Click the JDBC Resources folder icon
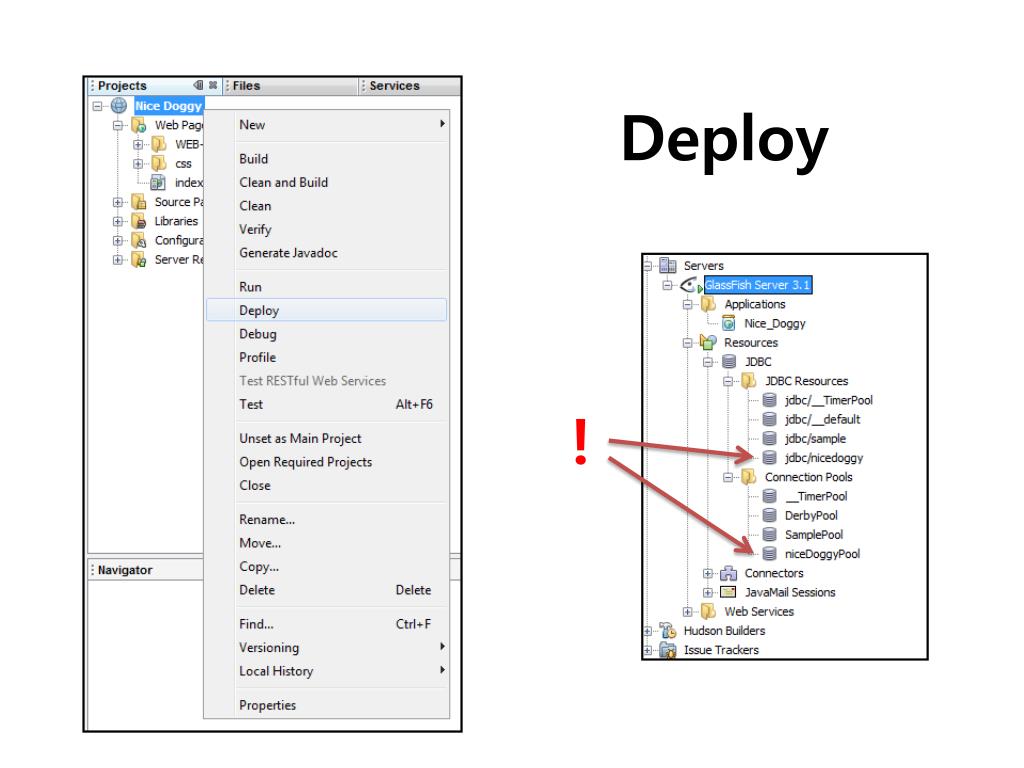The image size is (1024, 768). coord(748,381)
